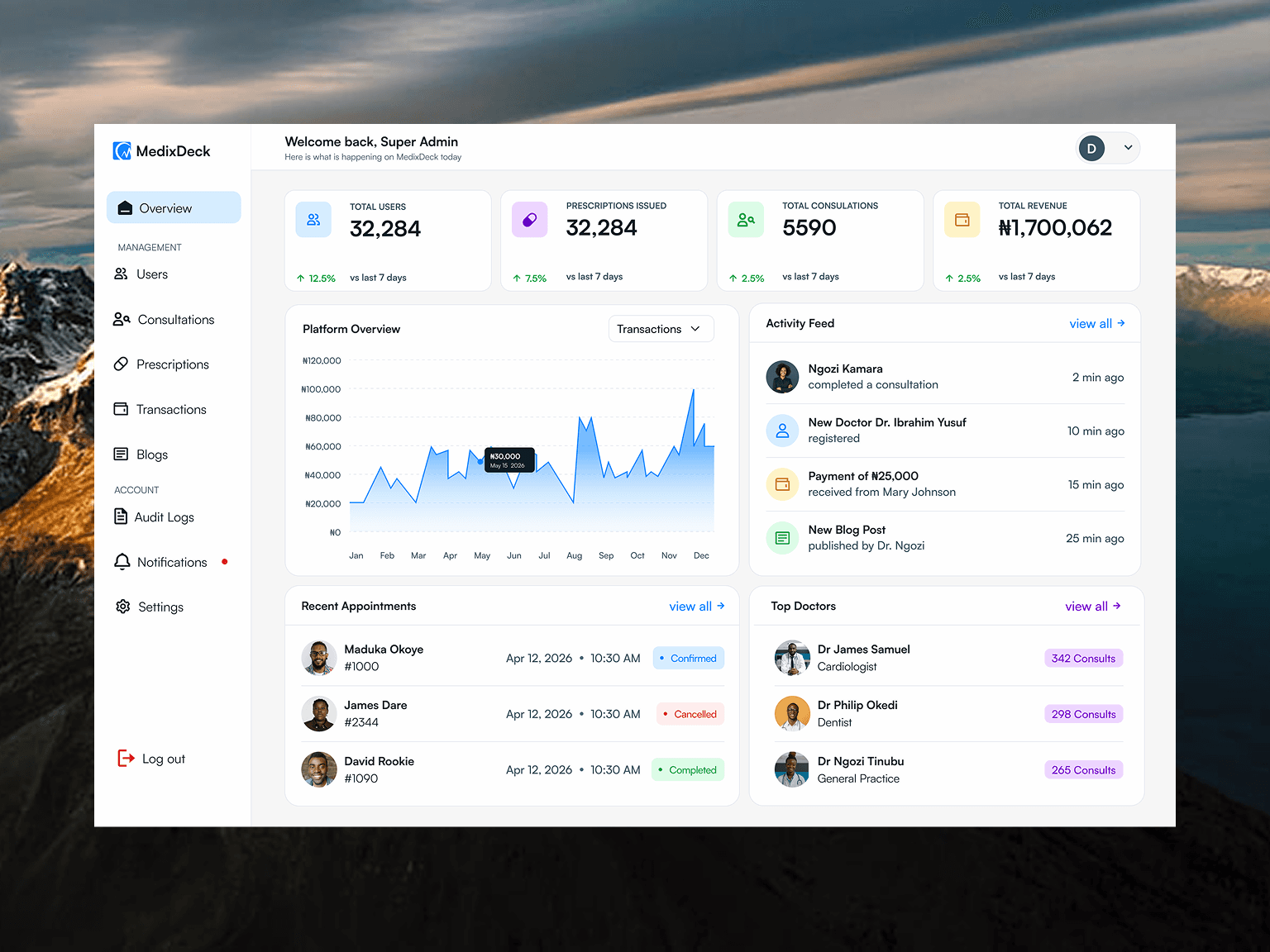The height and width of the screenshot is (952, 1270).
Task: Click David Rookie's appointment photo
Action: (318, 769)
